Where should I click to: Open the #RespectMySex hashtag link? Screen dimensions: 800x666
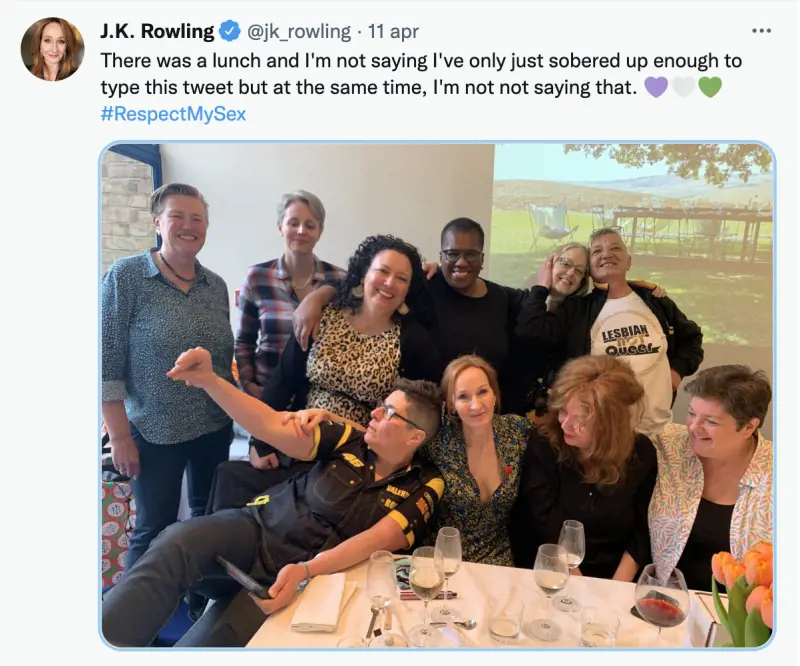click(x=173, y=114)
